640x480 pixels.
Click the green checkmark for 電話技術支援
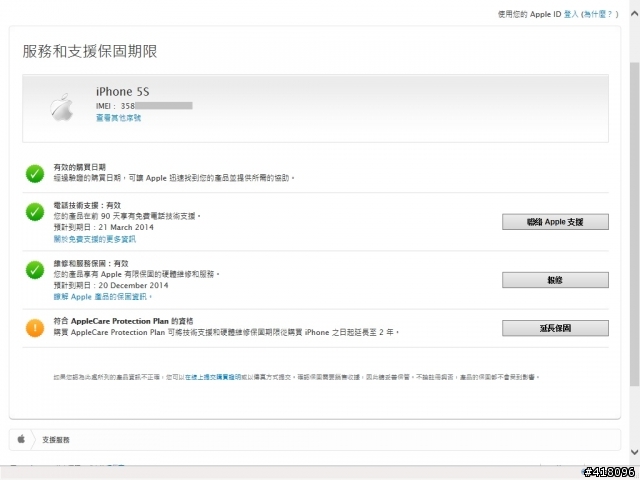click(x=35, y=212)
